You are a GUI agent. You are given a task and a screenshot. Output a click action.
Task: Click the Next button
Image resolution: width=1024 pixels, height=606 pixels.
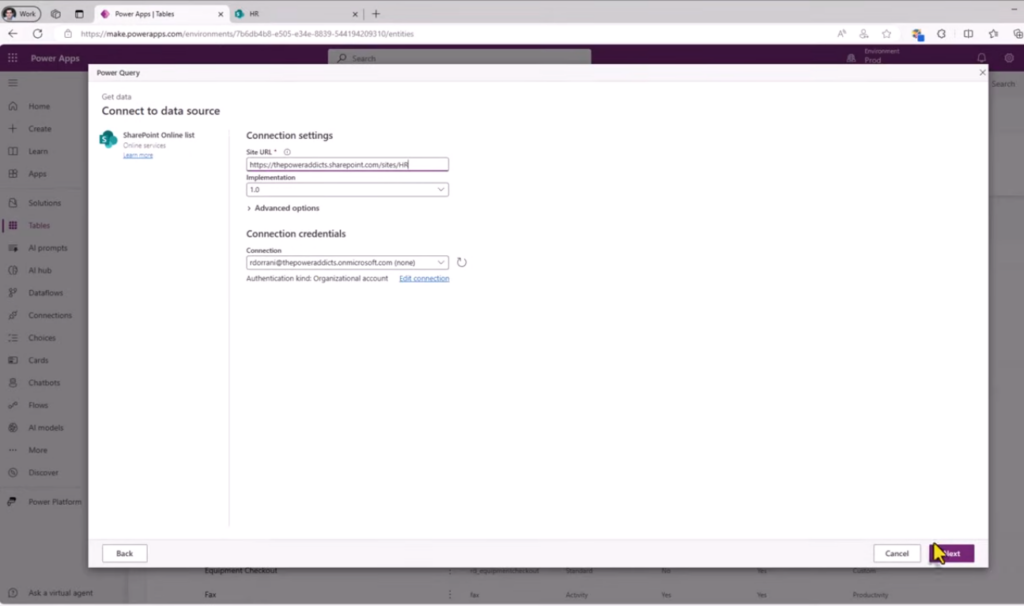coord(952,554)
